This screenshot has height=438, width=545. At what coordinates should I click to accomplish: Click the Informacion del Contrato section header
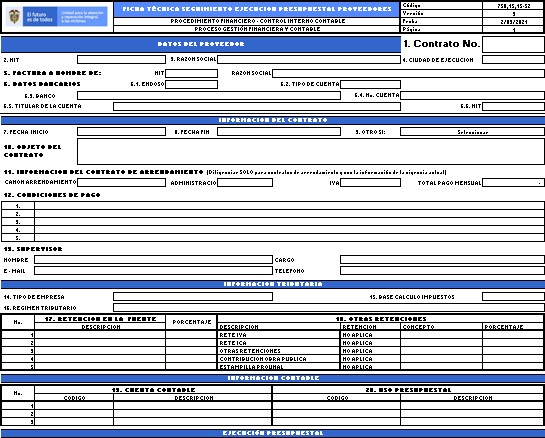[x=273, y=120]
